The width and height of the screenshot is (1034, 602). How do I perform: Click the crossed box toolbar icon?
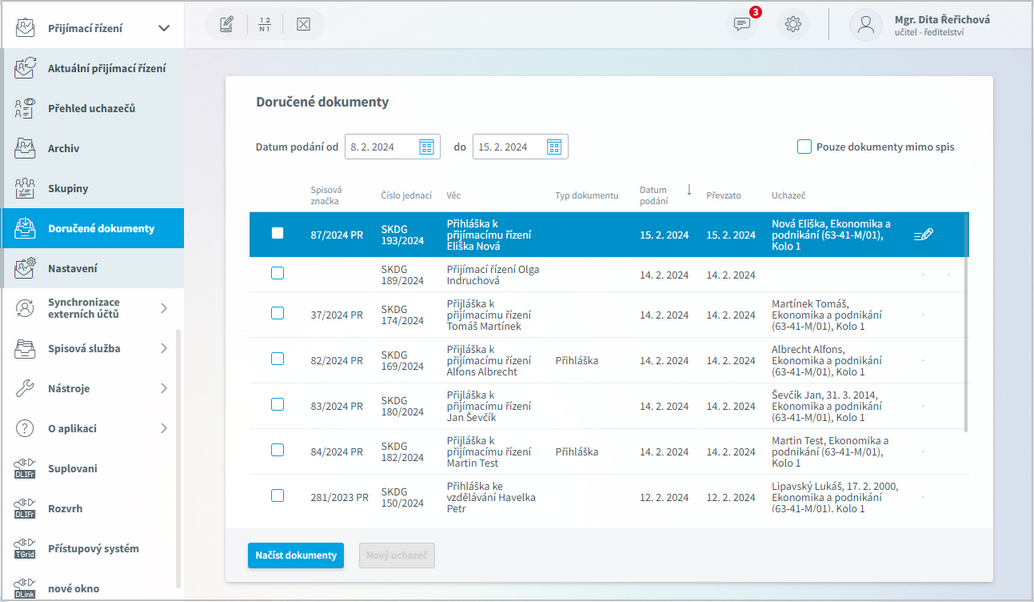(303, 24)
